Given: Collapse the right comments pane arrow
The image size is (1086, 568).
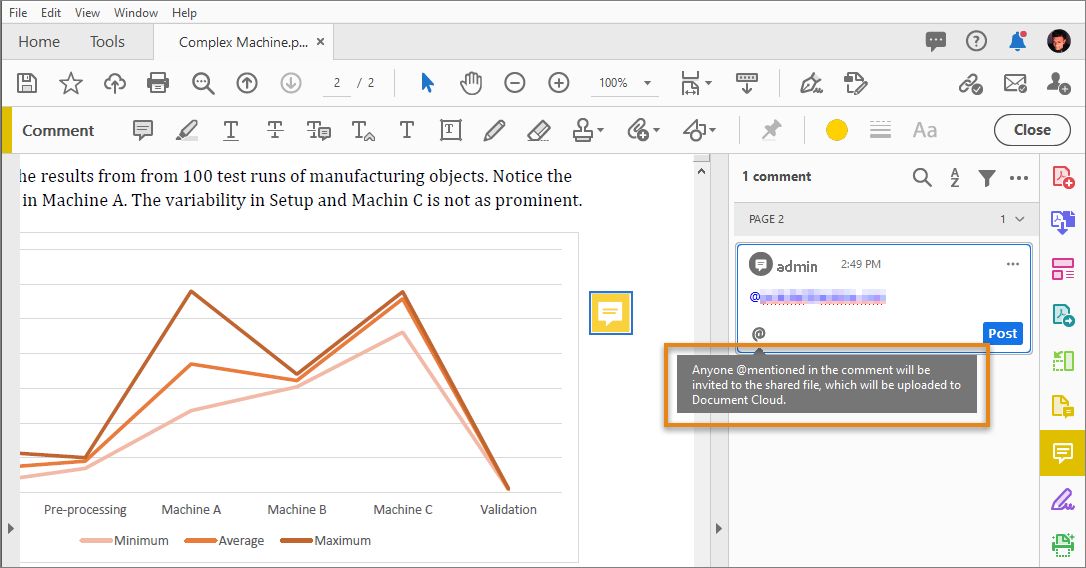Looking at the screenshot, I should 718,529.
